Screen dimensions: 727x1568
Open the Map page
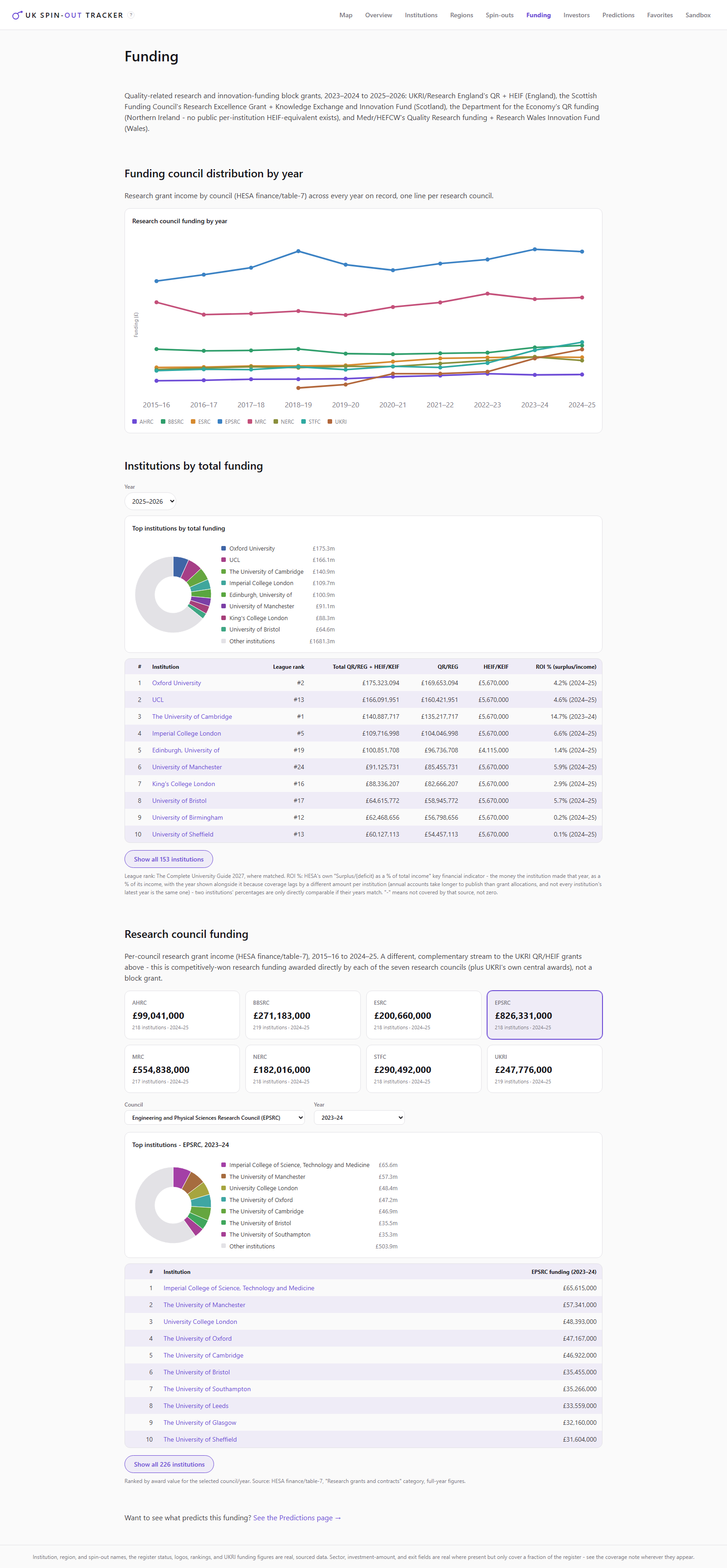click(x=346, y=15)
